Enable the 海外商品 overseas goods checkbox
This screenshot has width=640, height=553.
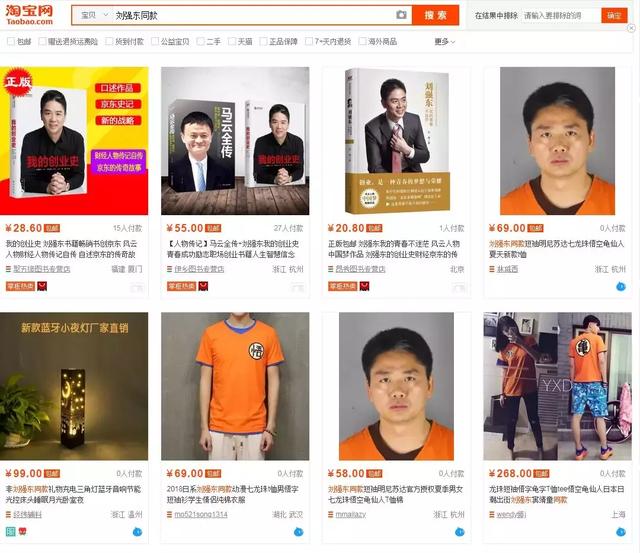click(362, 41)
